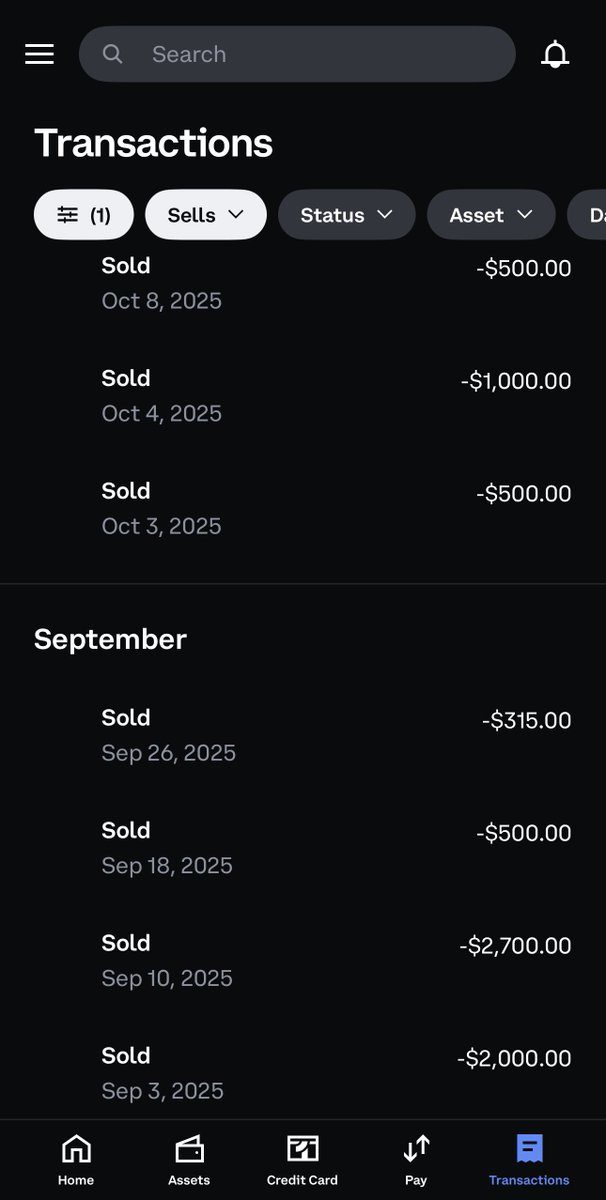This screenshot has height=1200, width=606.
Task: Open the Assets wallet tab
Action: [x=189, y=1160]
